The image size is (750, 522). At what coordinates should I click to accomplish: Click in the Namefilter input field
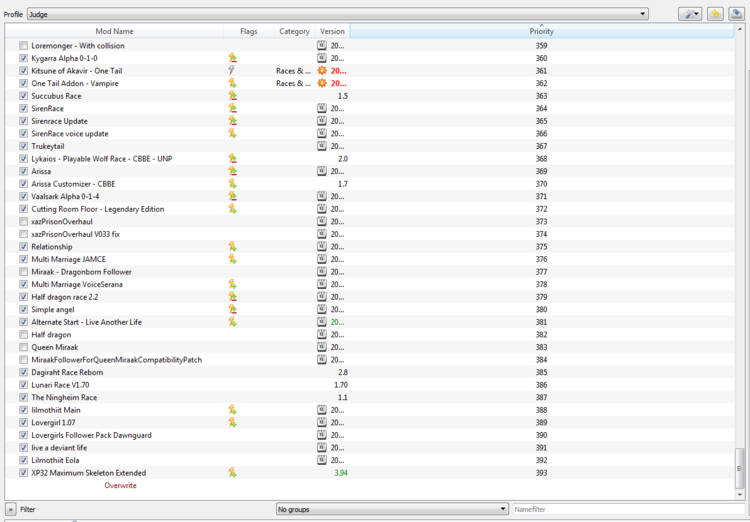click(x=629, y=509)
